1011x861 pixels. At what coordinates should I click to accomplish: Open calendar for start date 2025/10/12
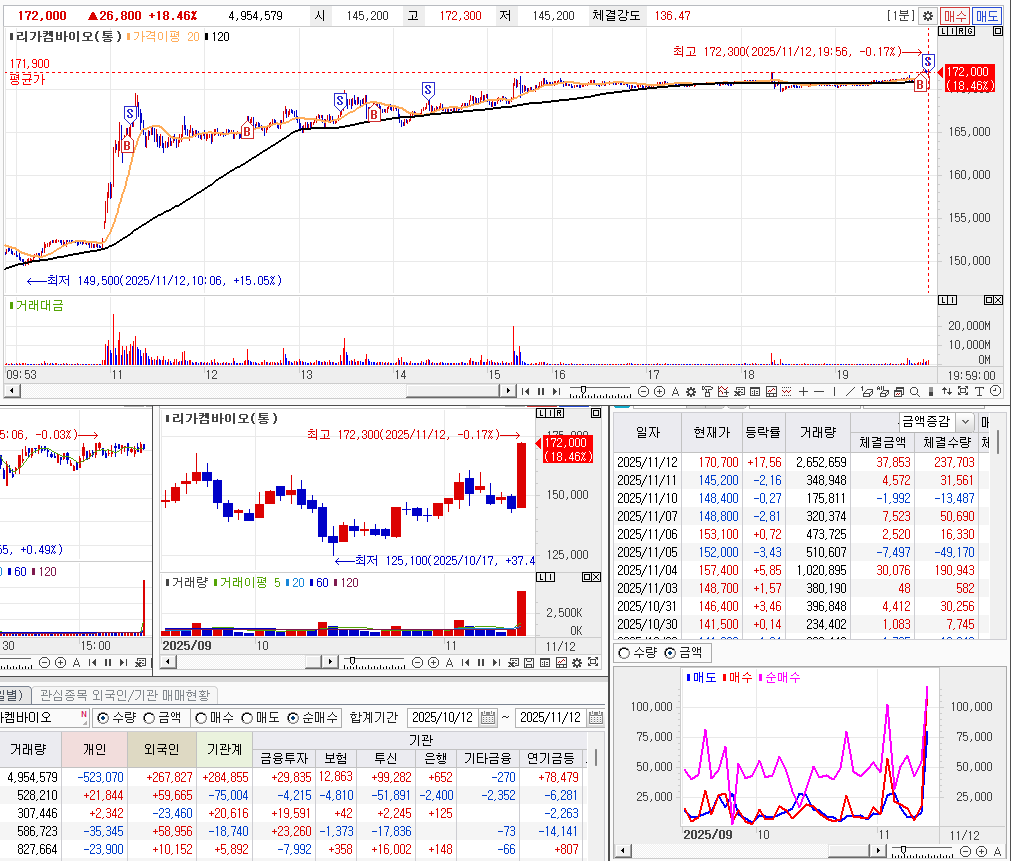pyautogui.click(x=488, y=717)
